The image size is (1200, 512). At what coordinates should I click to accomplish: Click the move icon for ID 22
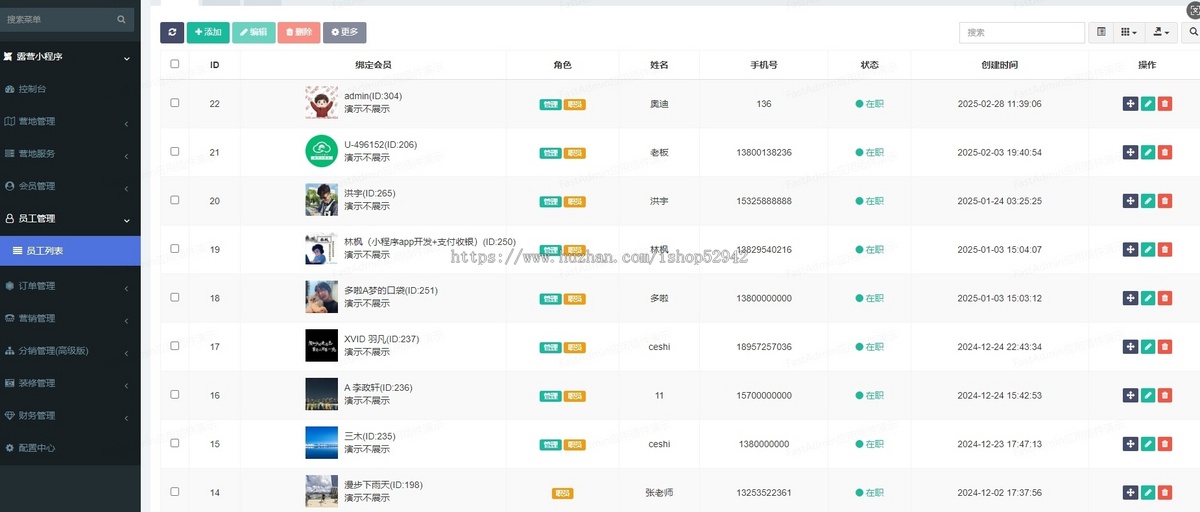pos(1130,103)
